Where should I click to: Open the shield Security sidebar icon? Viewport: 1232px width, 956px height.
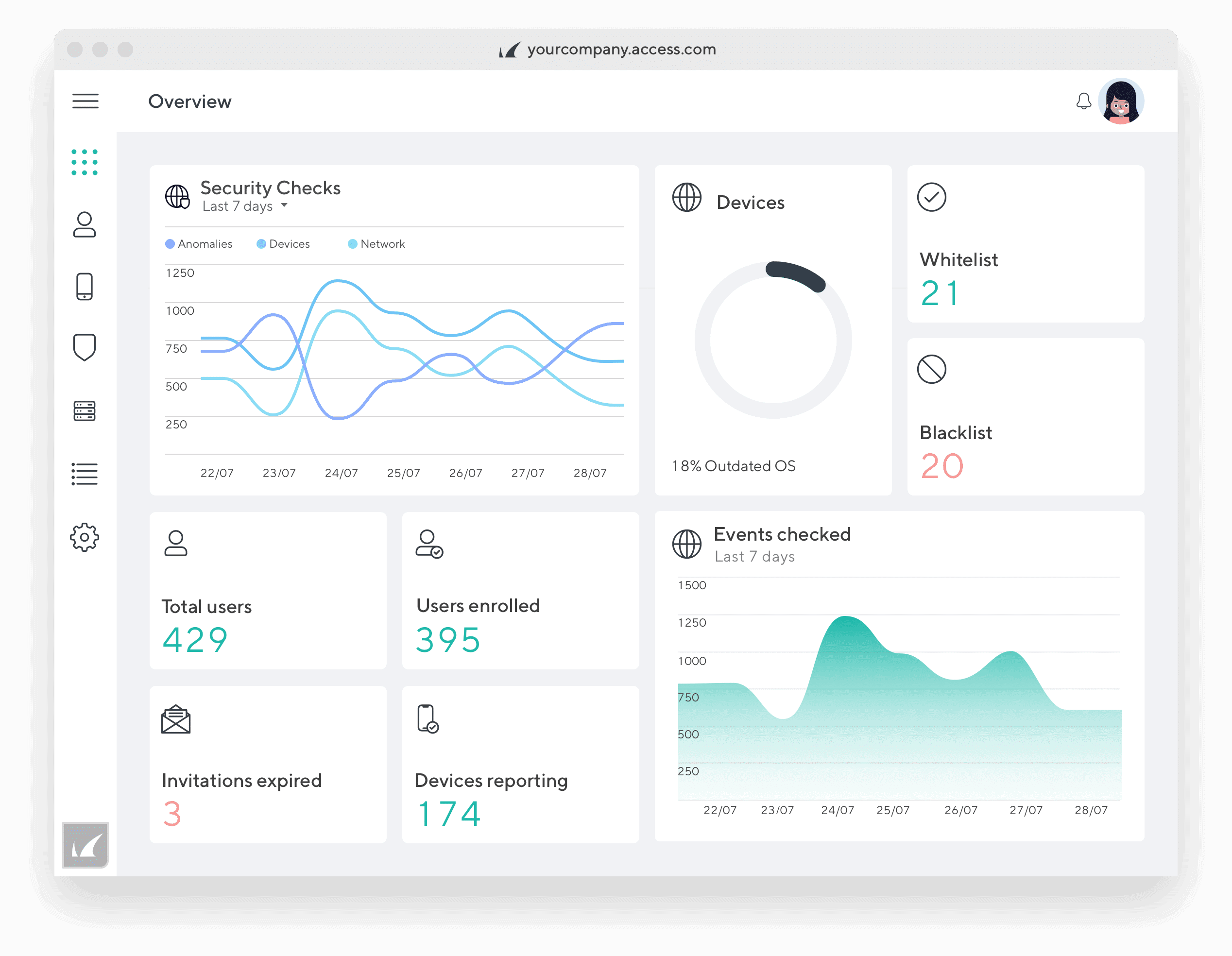click(85, 347)
